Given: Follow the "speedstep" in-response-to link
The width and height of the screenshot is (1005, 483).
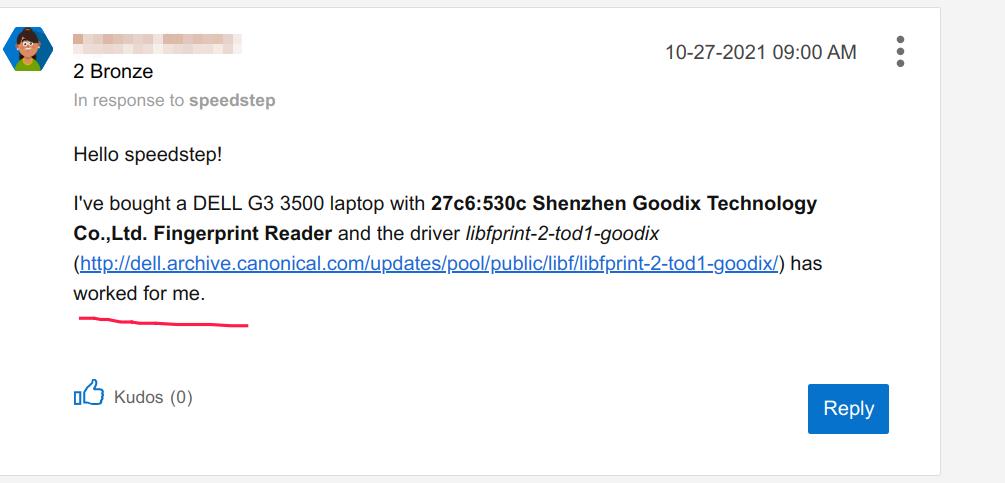Looking at the screenshot, I should pos(232,100).
